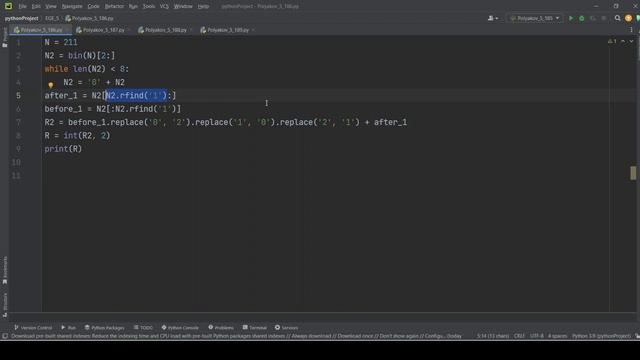Click the green Debug bug icon
Viewport: 640px width, 360px height.
coord(582,18)
